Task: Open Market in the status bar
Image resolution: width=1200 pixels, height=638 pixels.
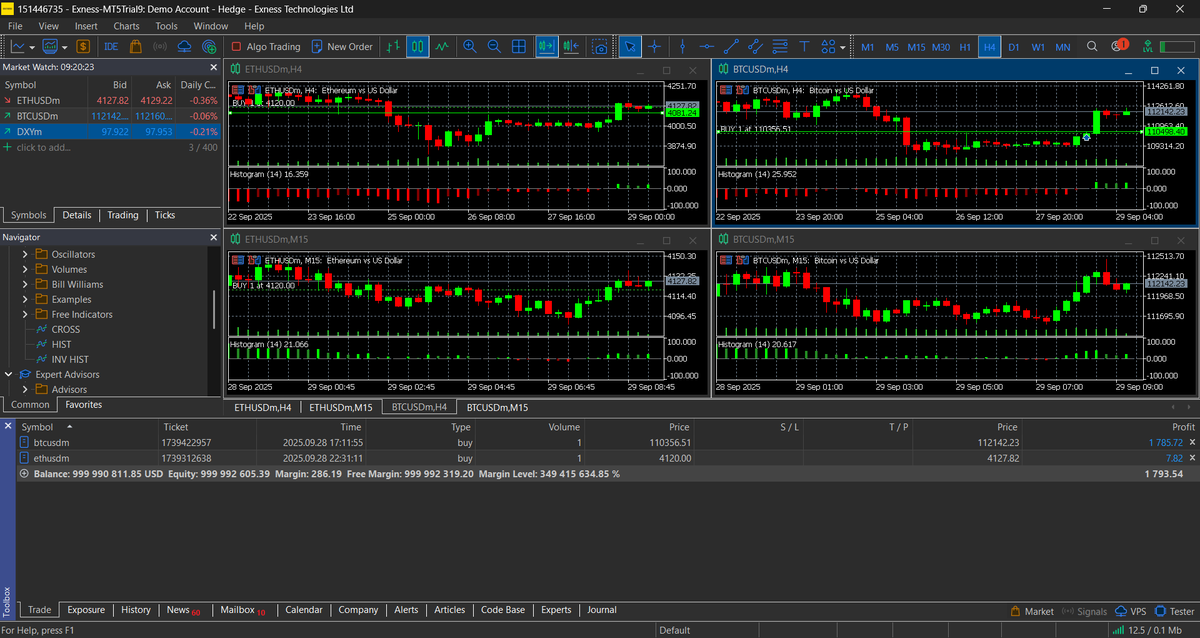Action: coord(1033,611)
